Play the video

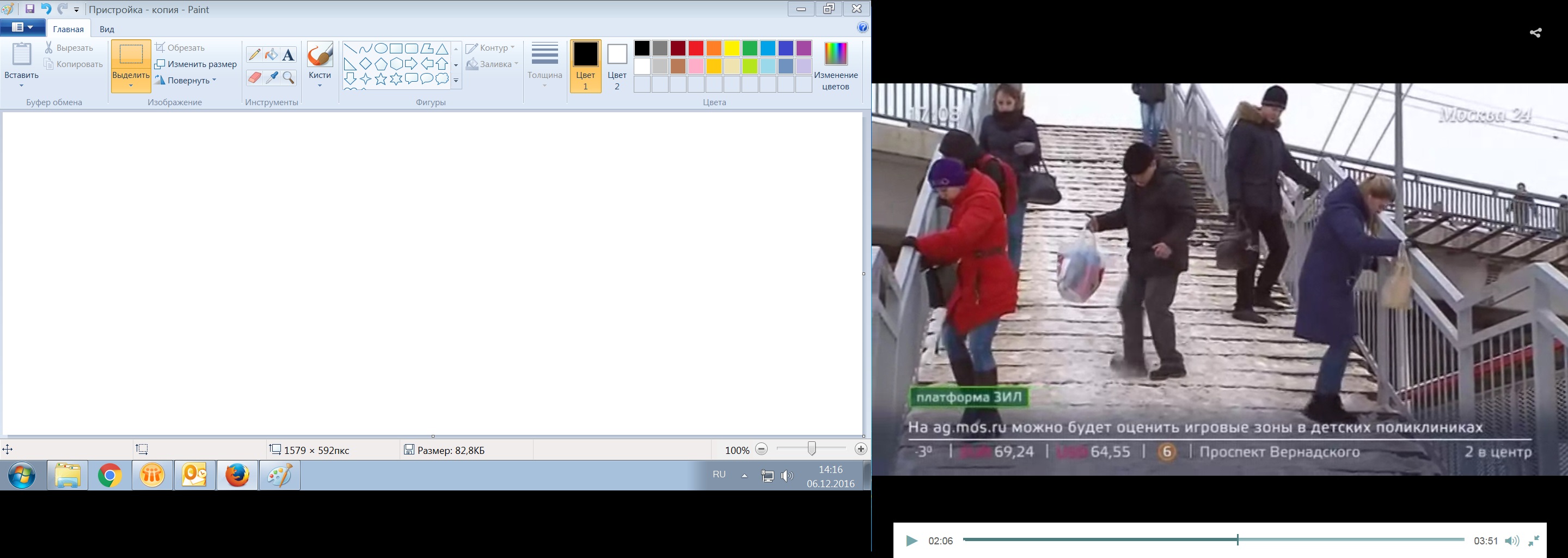click(911, 541)
